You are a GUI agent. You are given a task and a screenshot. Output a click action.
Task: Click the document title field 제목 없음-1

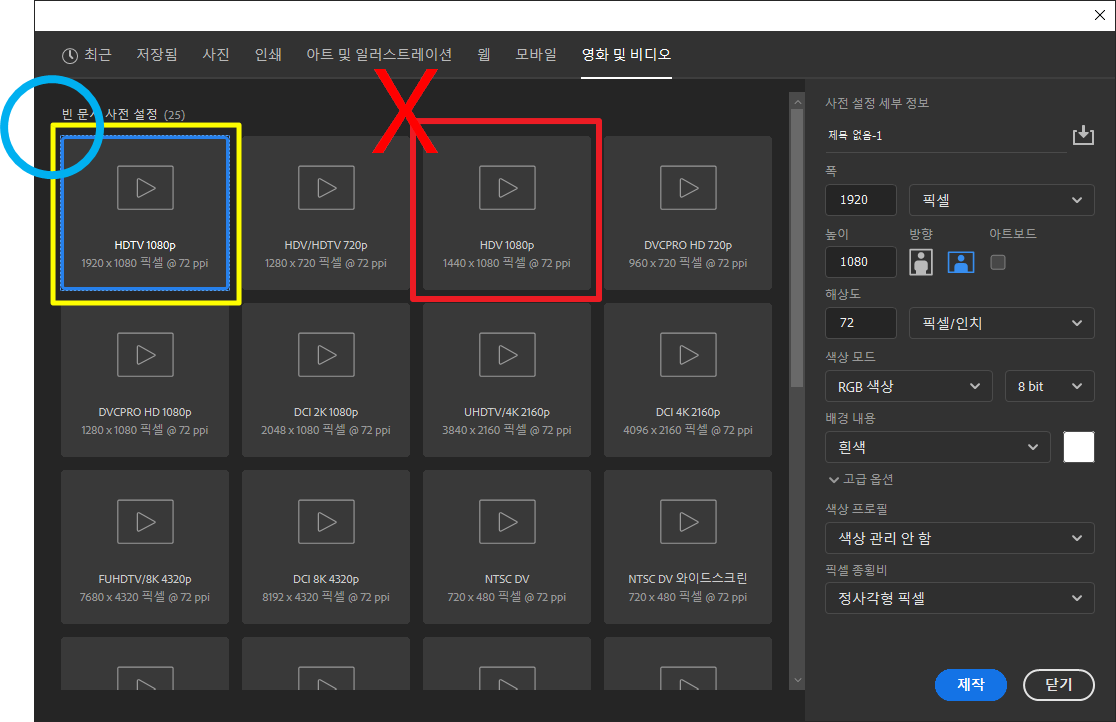(x=947, y=135)
